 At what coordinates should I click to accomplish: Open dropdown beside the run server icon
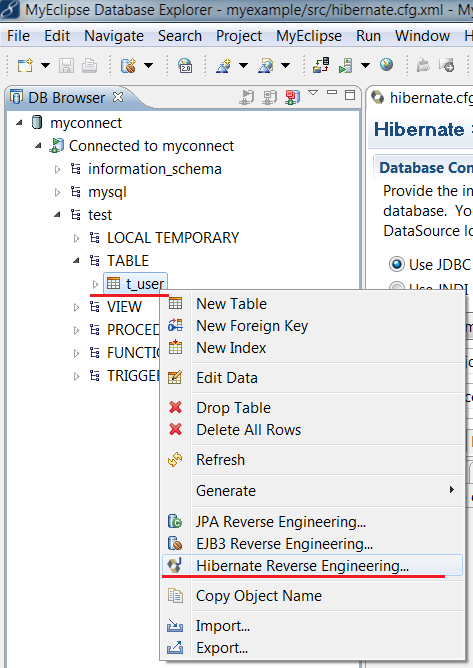[x=366, y=66]
